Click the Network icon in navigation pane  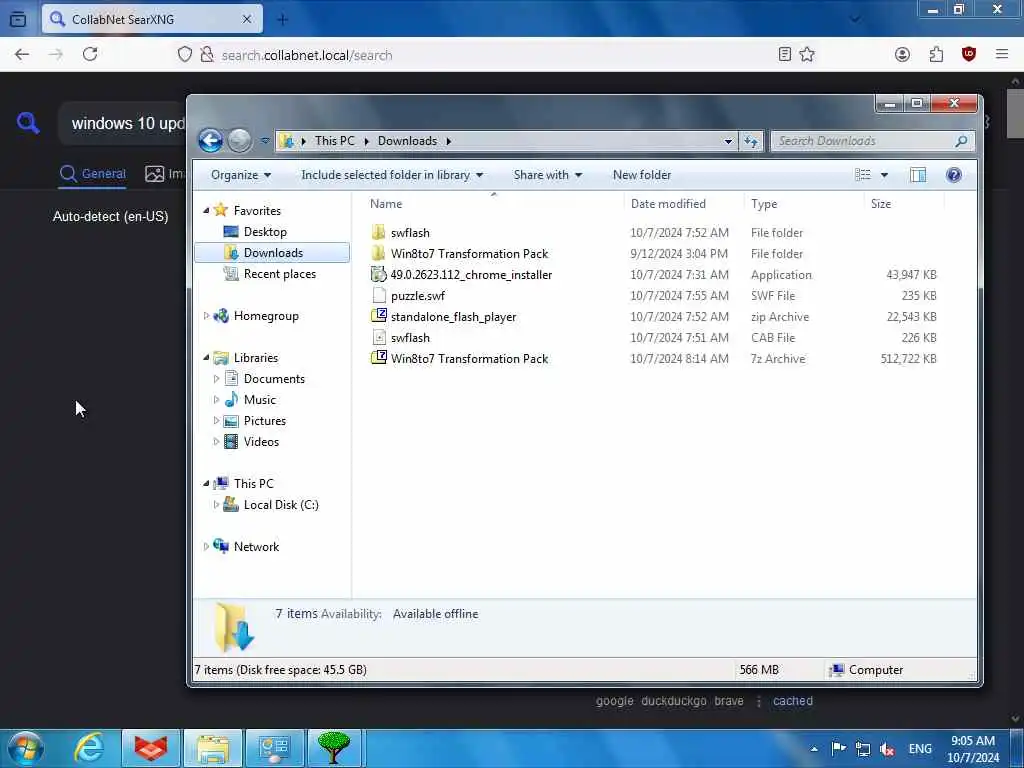(221, 546)
